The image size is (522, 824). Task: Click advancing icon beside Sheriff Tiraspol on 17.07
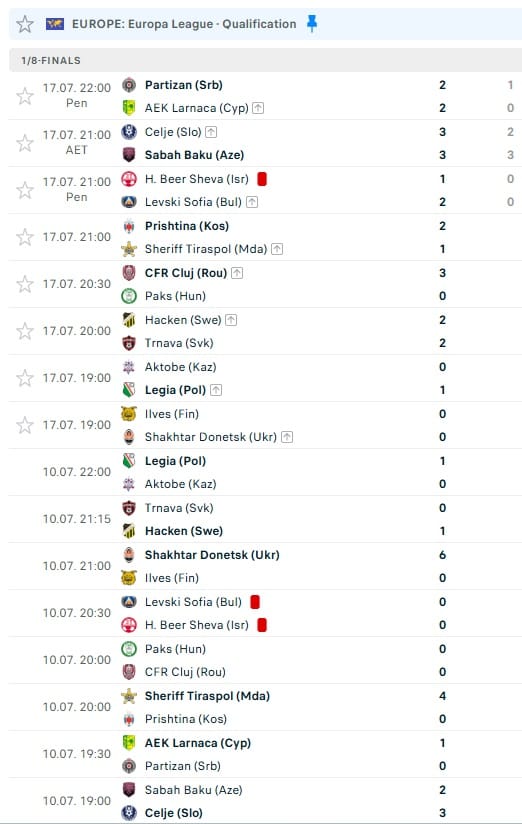[277, 249]
